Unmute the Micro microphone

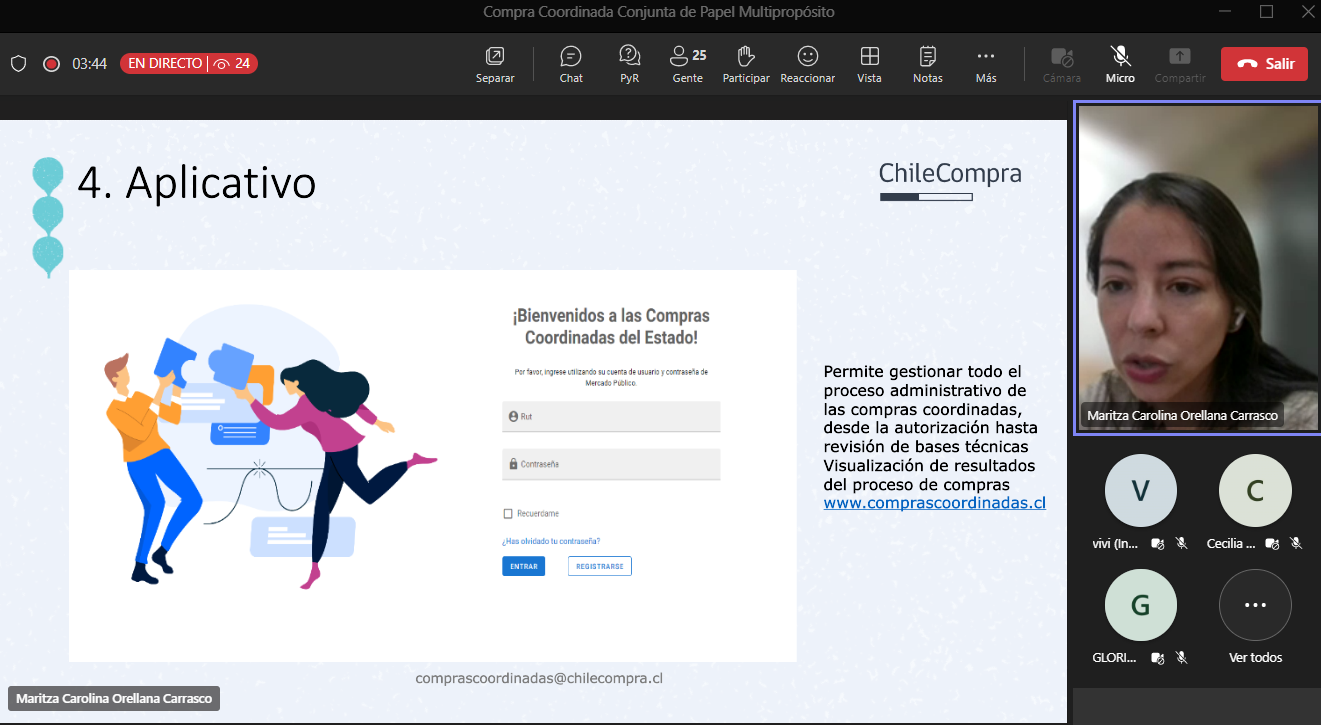point(1120,64)
